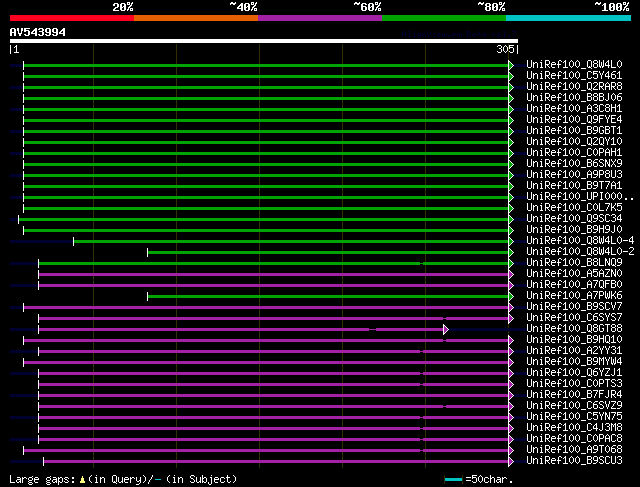Select the UniRef100_A7PWK6 label
Screen dimensions: 640x487
(x=574, y=296)
